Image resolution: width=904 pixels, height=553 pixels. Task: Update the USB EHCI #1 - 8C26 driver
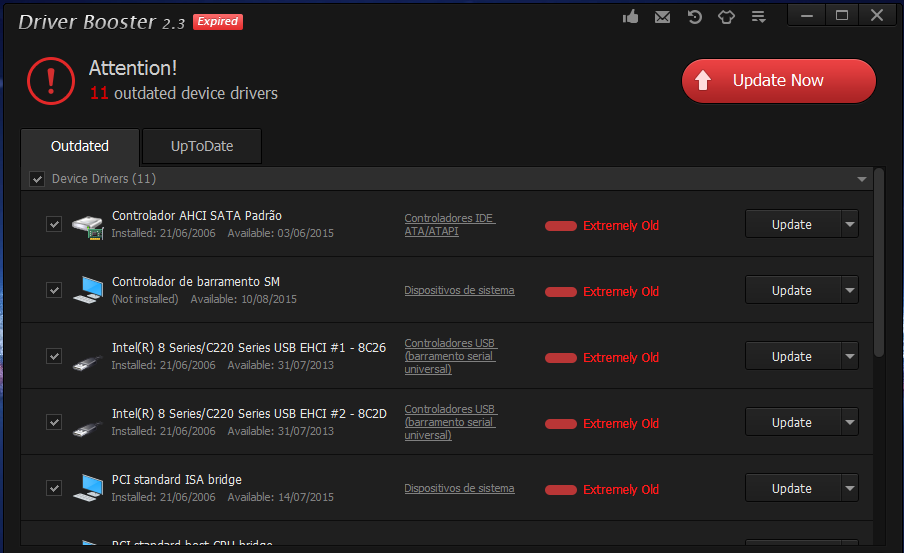click(793, 356)
